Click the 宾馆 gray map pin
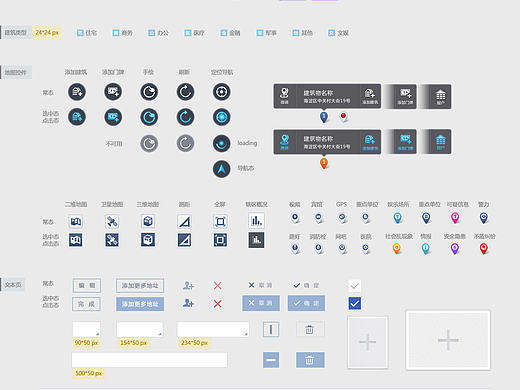520x390 pixels. [x=318, y=218]
